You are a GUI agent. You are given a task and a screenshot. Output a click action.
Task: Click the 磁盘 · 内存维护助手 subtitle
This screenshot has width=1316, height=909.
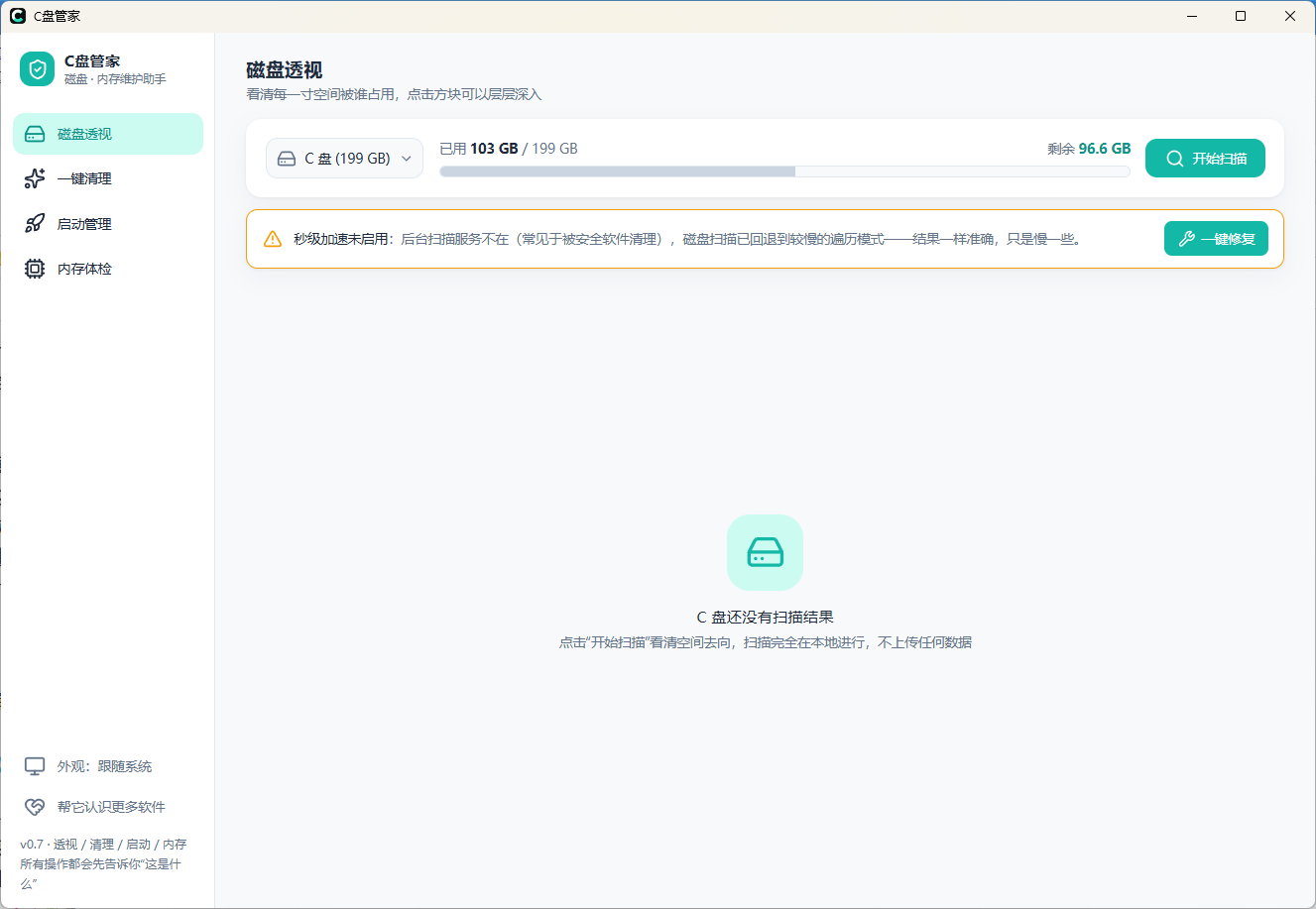[x=115, y=78]
